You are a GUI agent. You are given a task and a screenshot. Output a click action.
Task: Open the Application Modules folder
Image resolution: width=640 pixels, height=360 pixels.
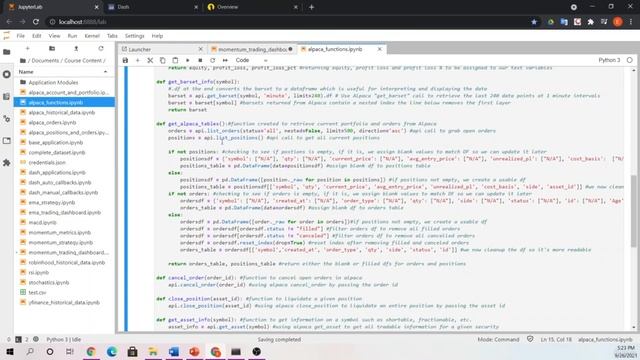(63, 82)
